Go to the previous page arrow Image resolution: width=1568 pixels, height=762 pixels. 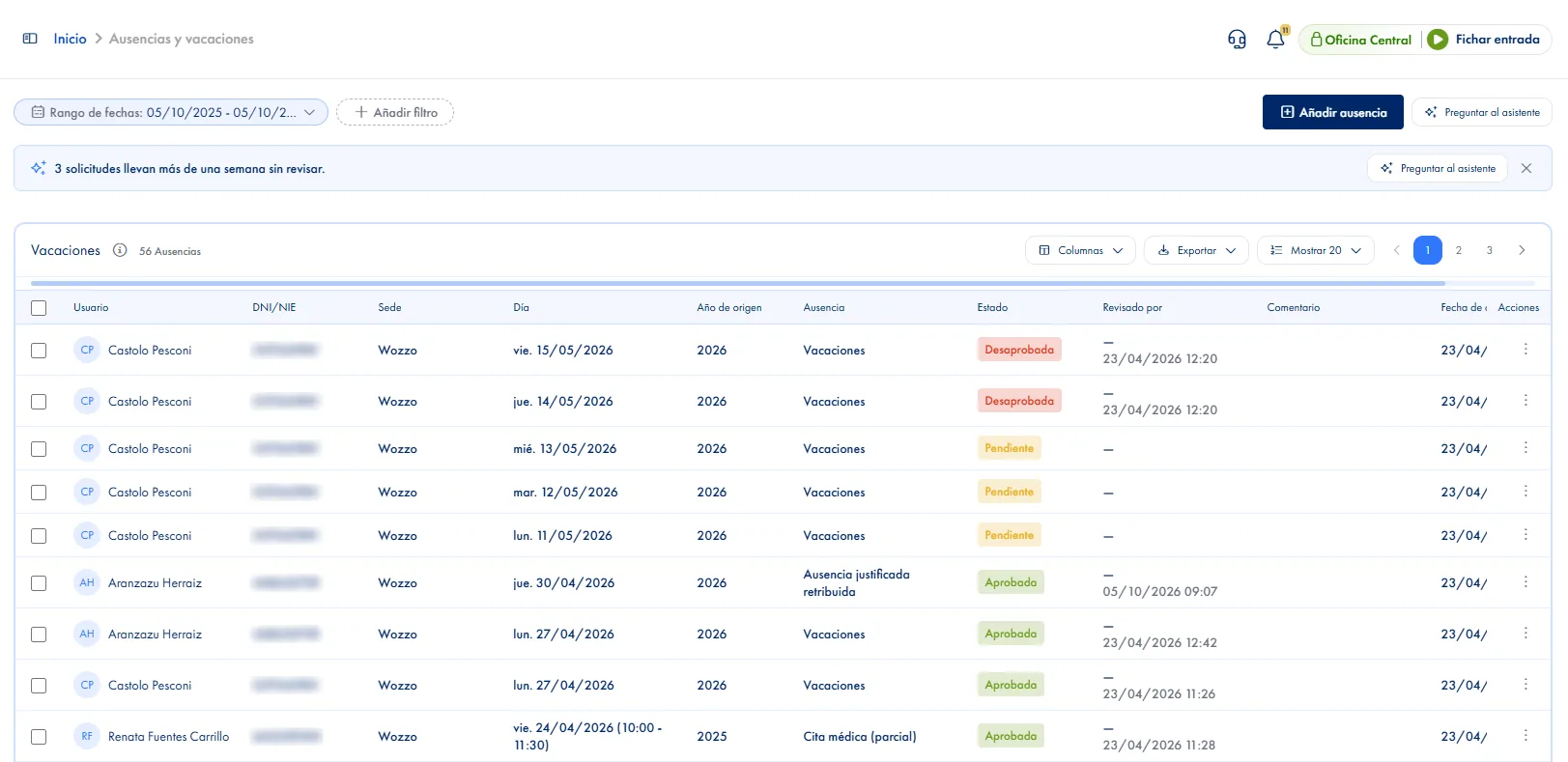click(1396, 250)
